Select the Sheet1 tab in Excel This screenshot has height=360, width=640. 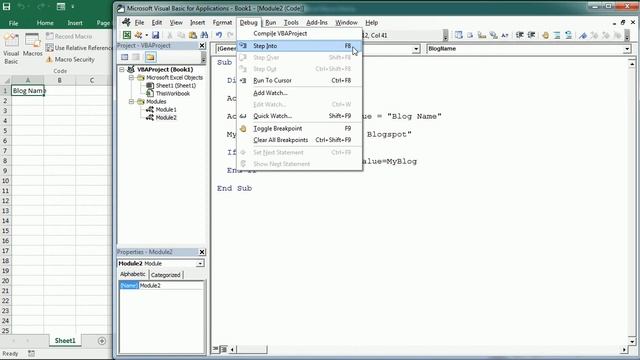(65, 340)
